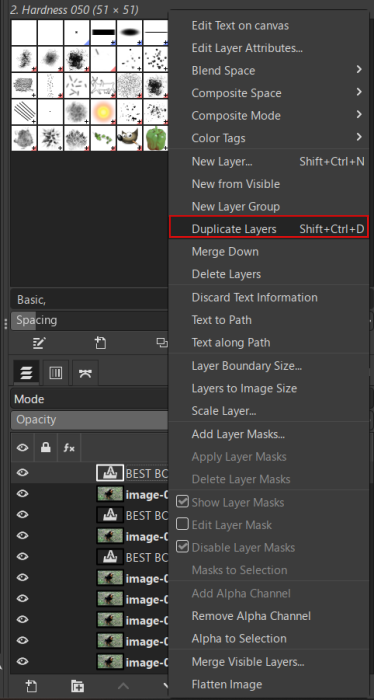Click the duplicate brush icon

point(162,343)
